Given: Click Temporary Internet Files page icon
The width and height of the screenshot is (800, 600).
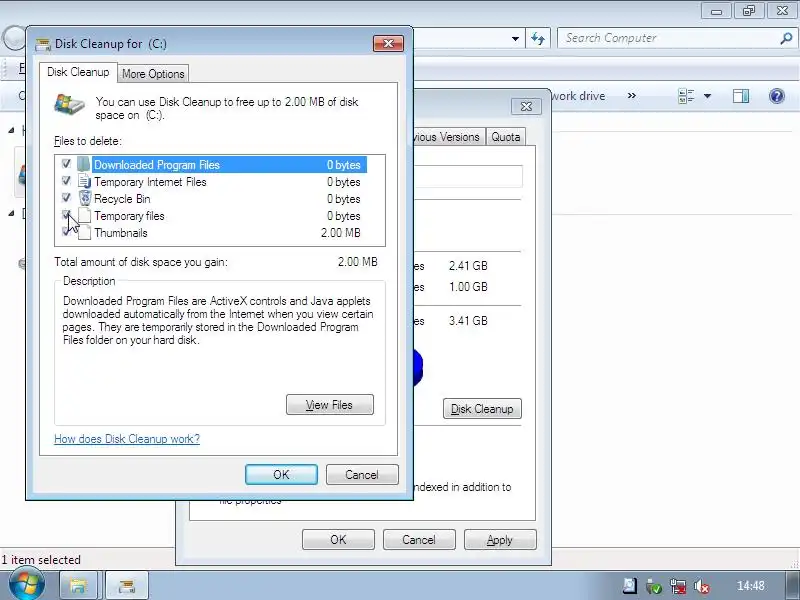Looking at the screenshot, I should pyautogui.click(x=84, y=181).
